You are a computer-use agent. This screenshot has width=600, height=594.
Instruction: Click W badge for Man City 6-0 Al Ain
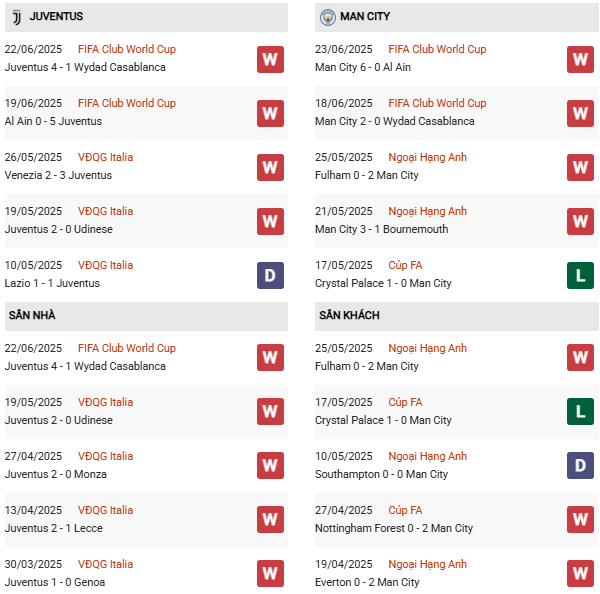click(x=580, y=59)
